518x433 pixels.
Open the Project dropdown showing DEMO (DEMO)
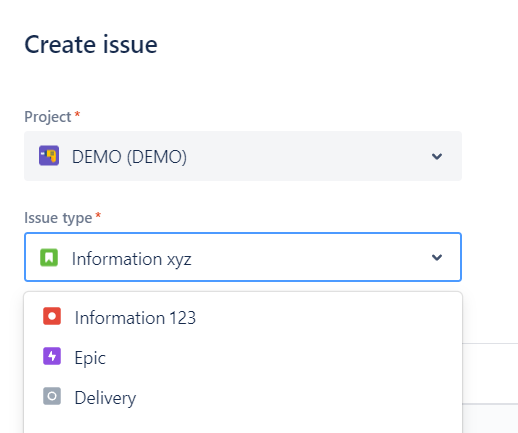point(243,156)
